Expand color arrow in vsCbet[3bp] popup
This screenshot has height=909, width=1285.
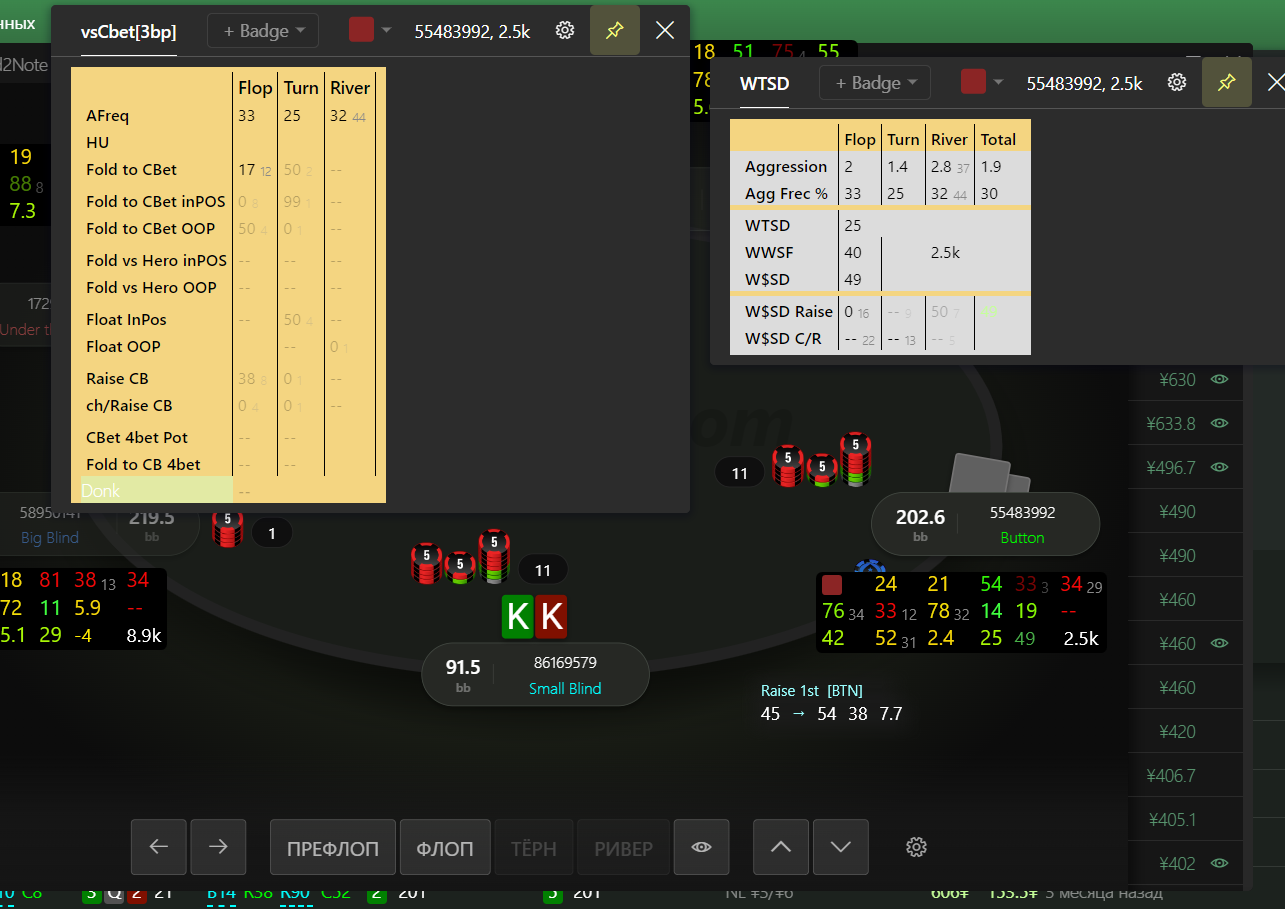pyautogui.click(x=387, y=31)
